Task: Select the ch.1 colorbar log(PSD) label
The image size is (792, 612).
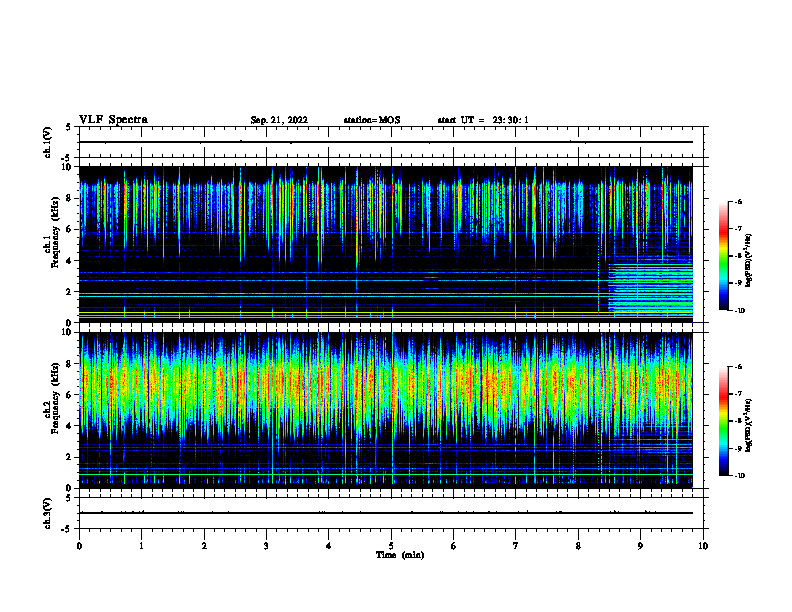Action: (x=749, y=261)
